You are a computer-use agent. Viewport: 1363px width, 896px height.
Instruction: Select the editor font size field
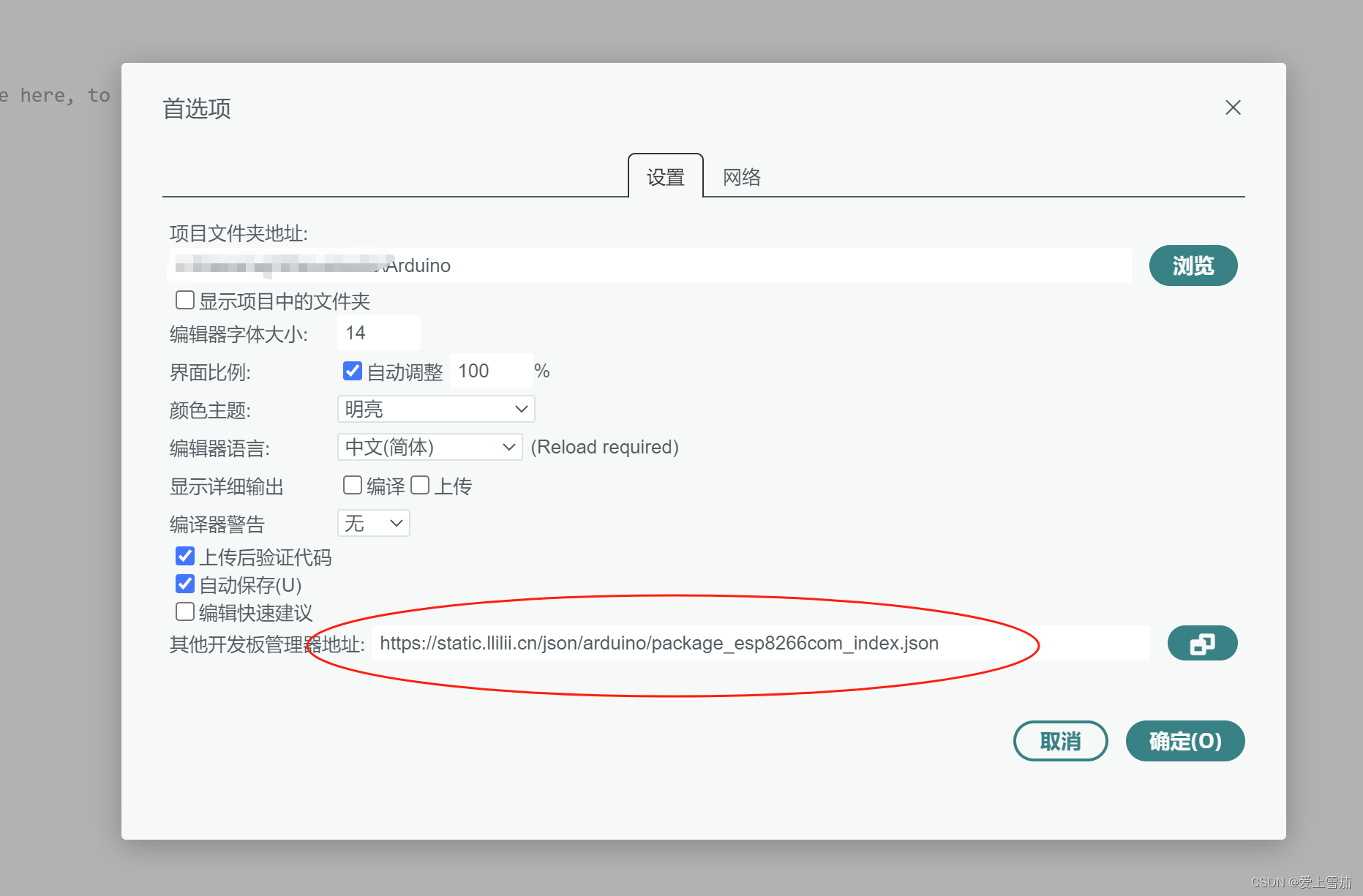(378, 332)
